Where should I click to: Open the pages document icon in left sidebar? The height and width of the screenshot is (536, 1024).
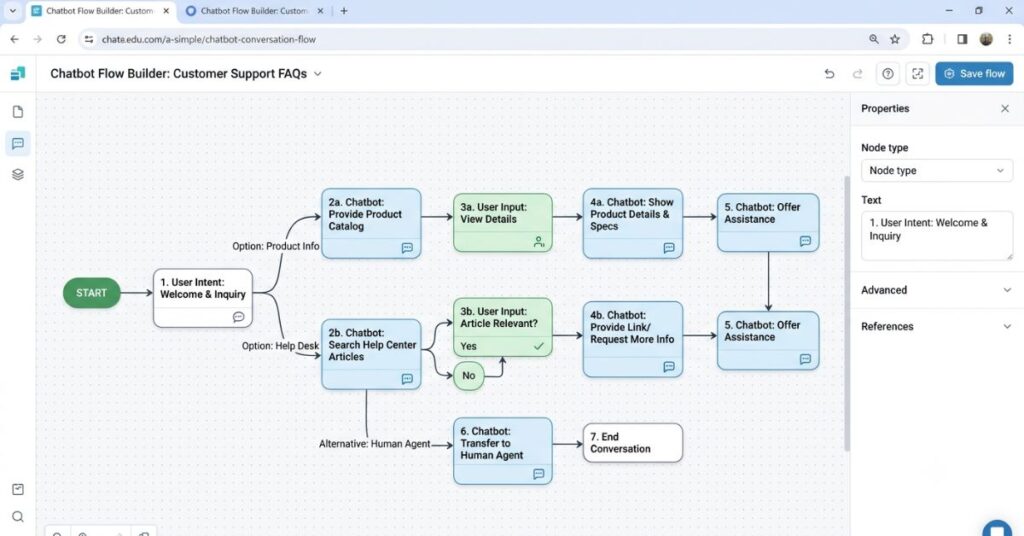18,112
